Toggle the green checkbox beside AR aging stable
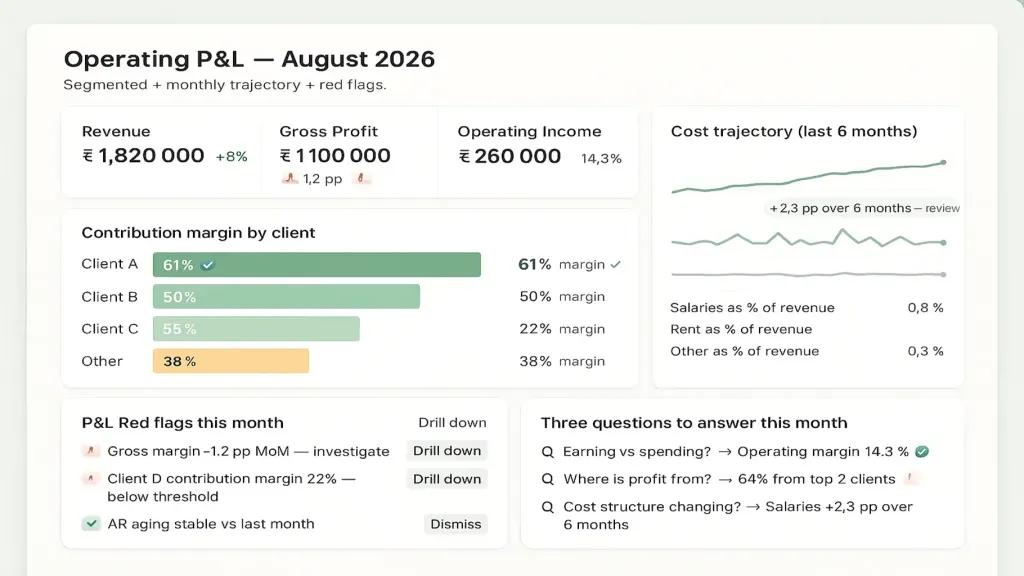Viewport: 1024px width, 576px height. [x=91, y=524]
